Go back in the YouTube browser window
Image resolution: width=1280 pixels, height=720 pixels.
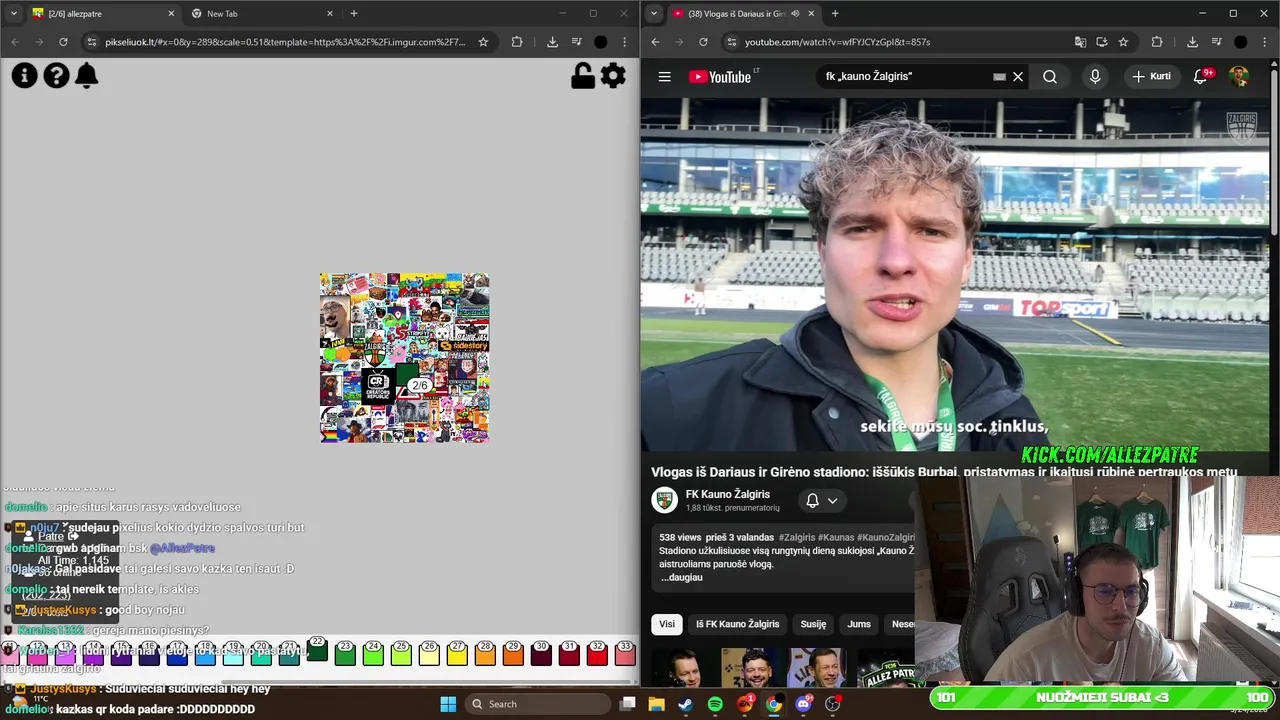(655, 42)
